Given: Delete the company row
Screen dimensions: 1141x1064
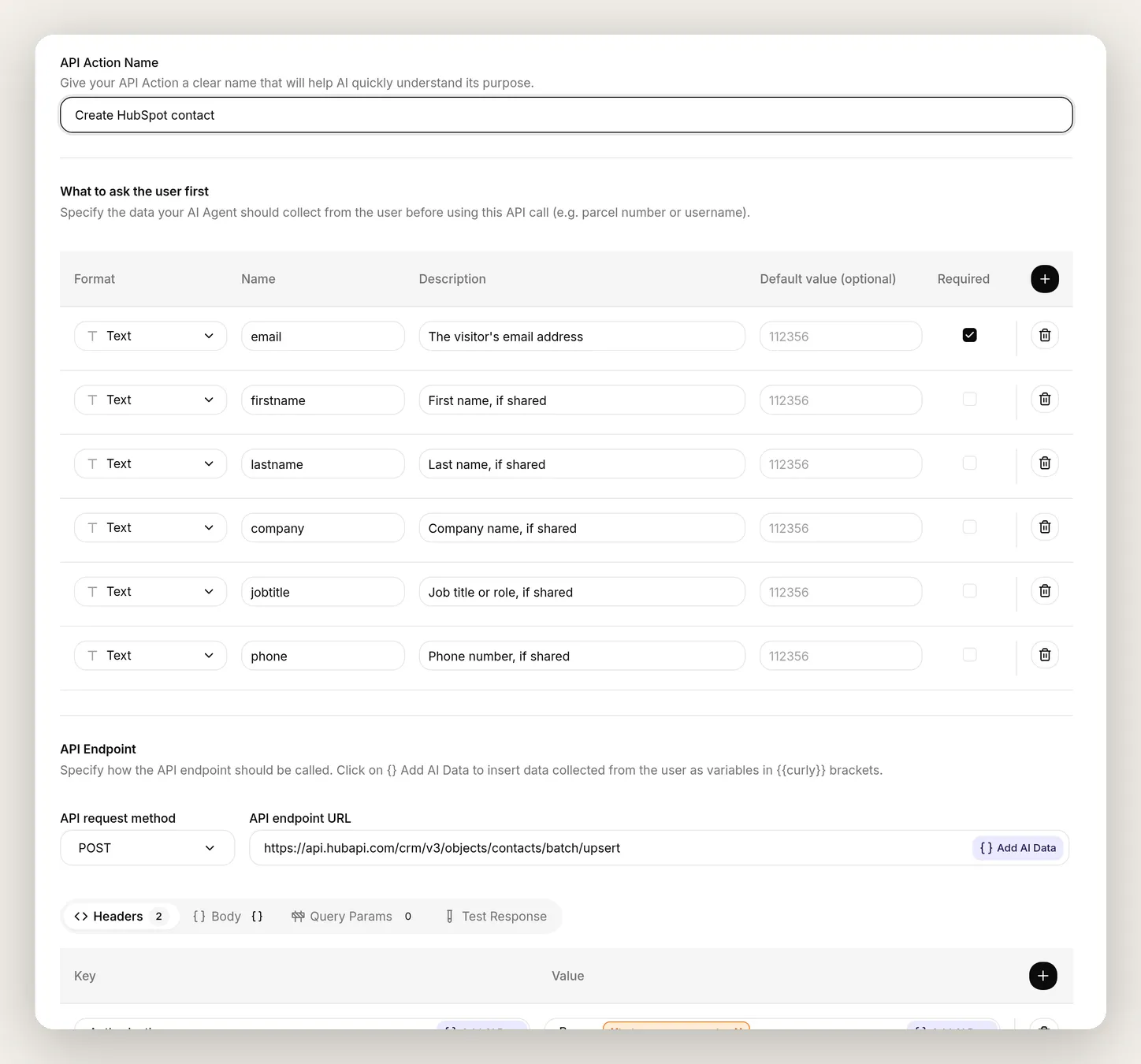Looking at the screenshot, I should pyautogui.click(x=1044, y=527).
